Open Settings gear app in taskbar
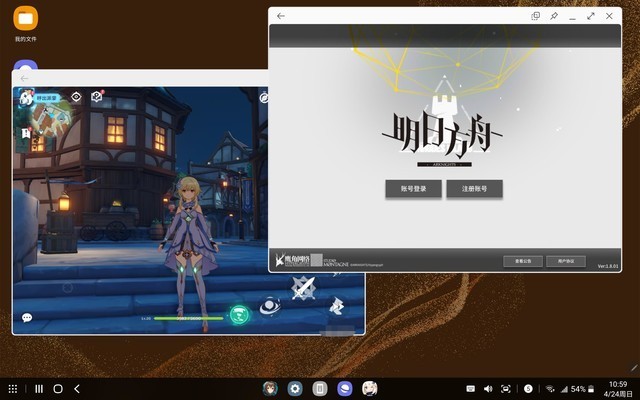Screen dimensions: 640x400 (295, 389)
